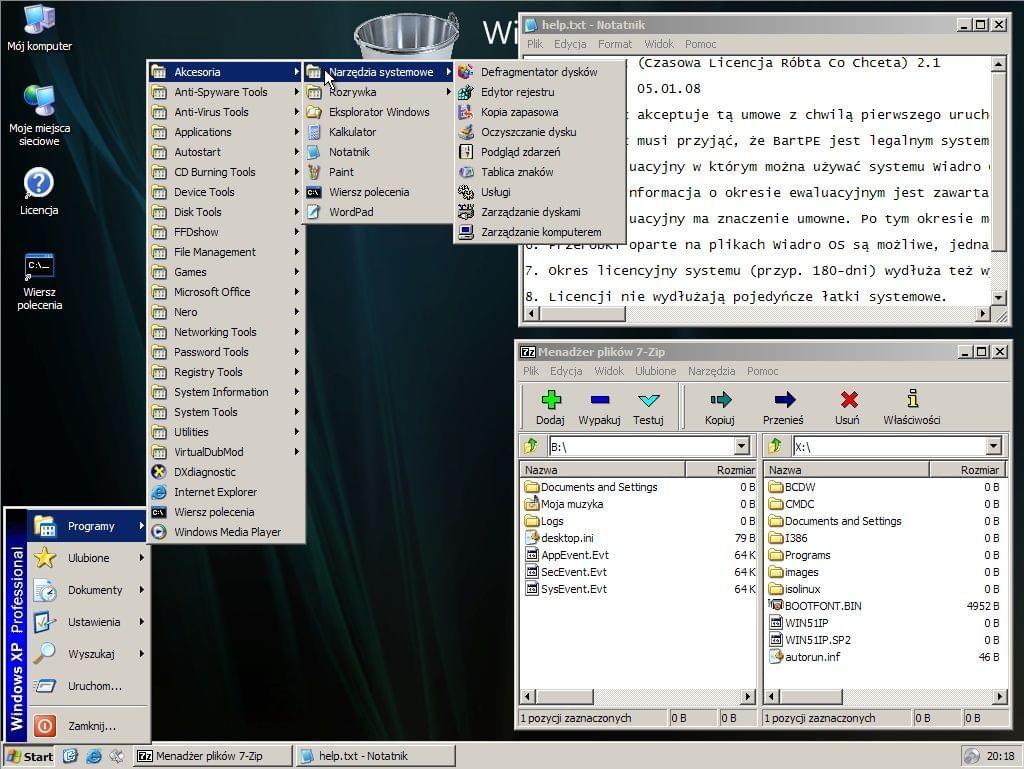1024x769 pixels.
Task: Click B:\ panel horizontal scrollbar right arrow
Action: coord(748,697)
